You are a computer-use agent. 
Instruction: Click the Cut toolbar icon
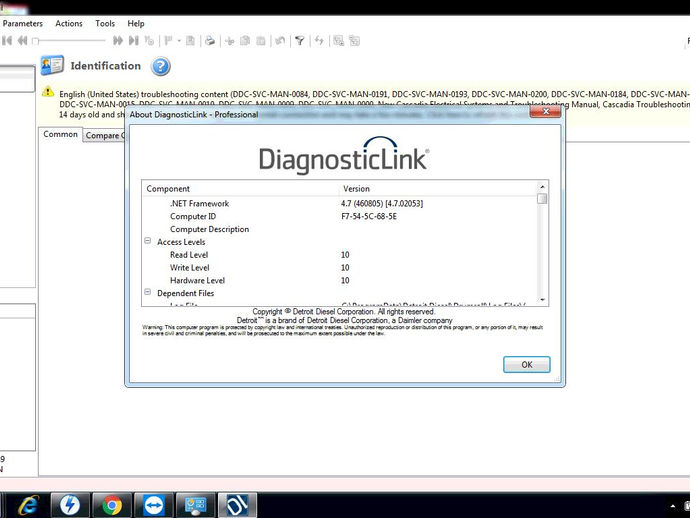click(229, 41)
